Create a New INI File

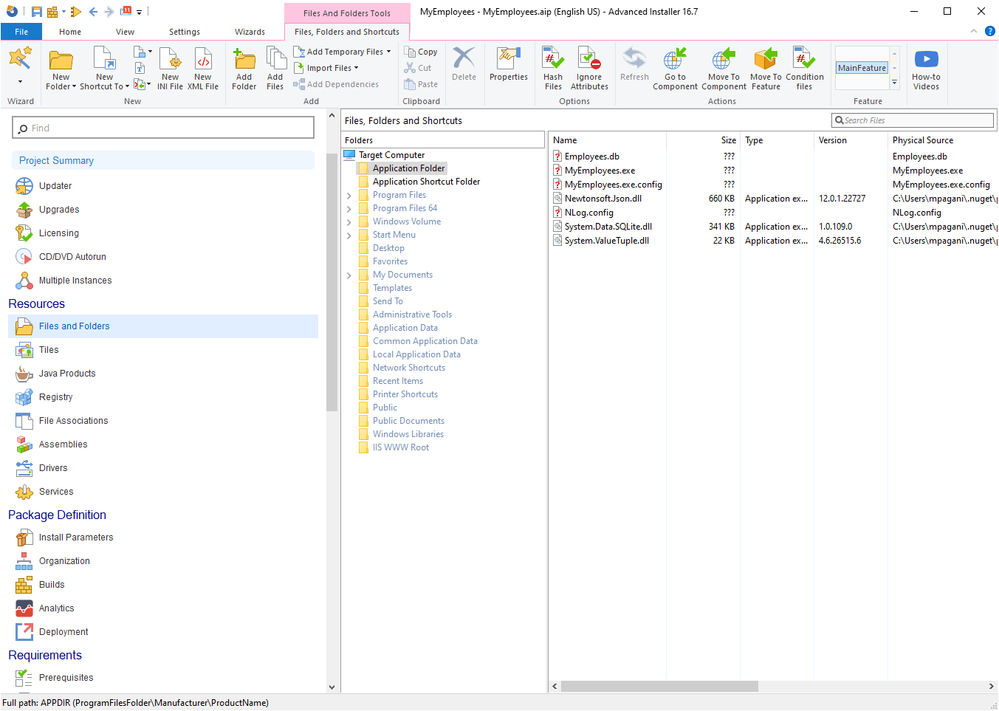tap(170, 68)
